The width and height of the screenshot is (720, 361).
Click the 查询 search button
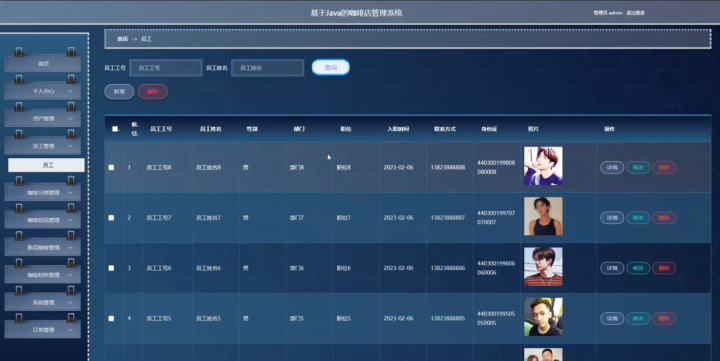click(331, 68)
